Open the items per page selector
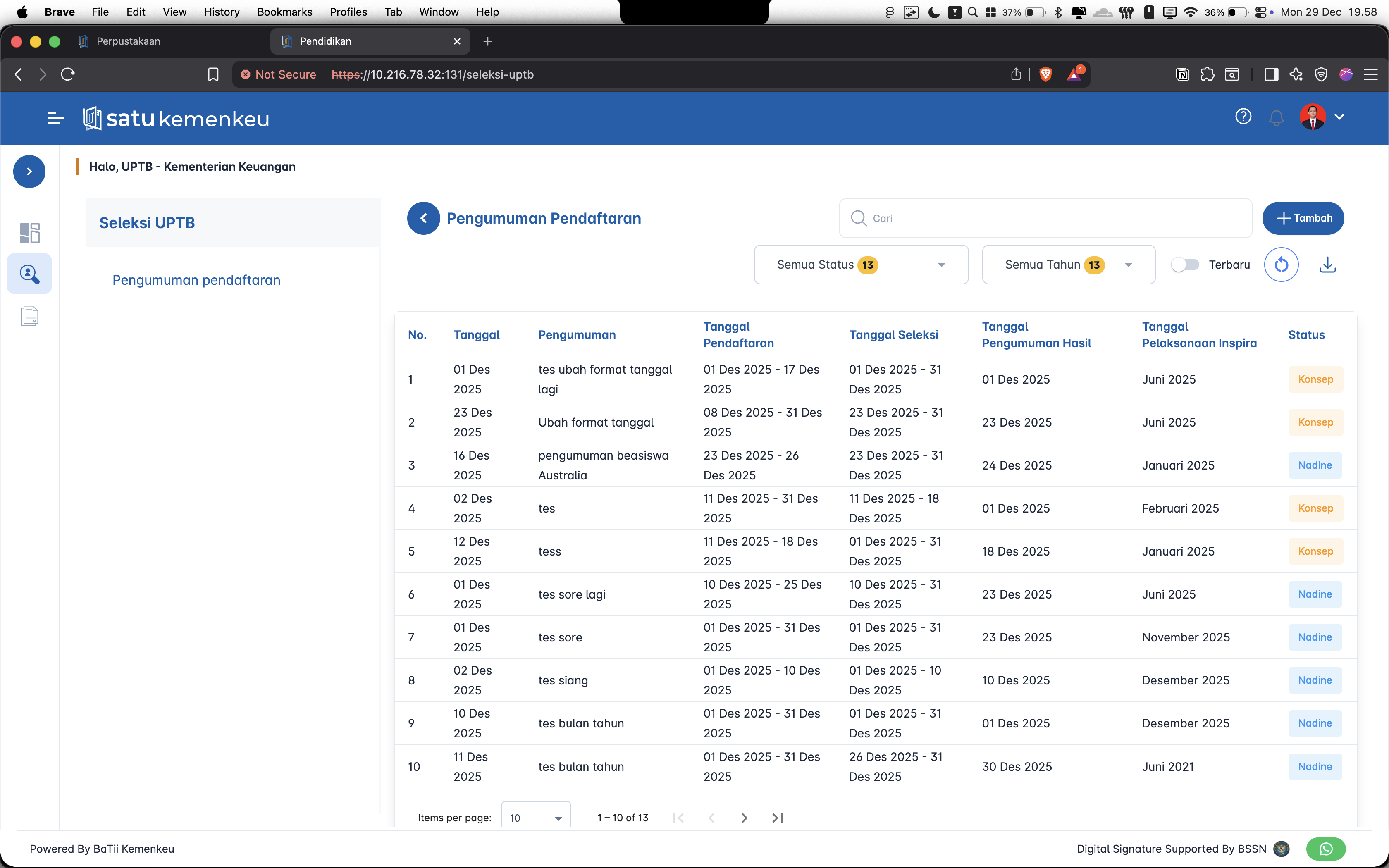The height and width of the screenshot is (868, 1389). tap(535, 818)
